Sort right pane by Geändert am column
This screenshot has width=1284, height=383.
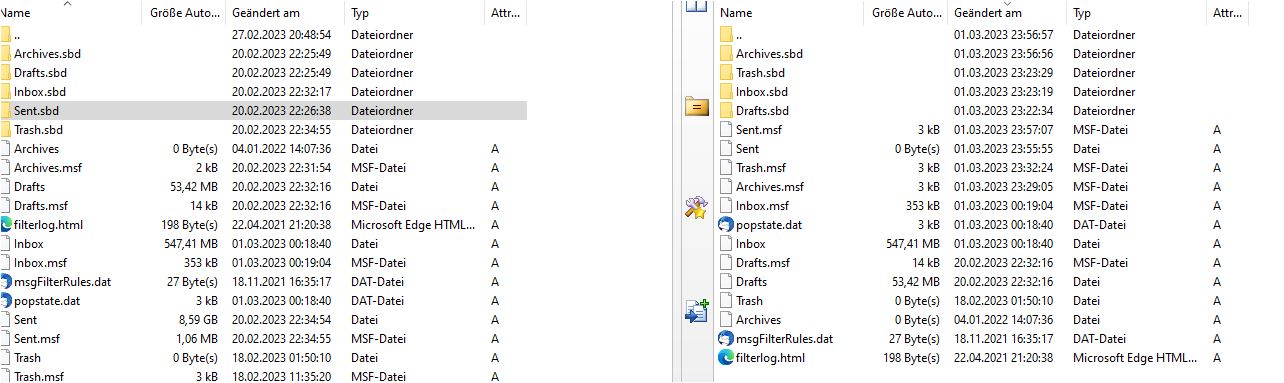pos(1006,13)
